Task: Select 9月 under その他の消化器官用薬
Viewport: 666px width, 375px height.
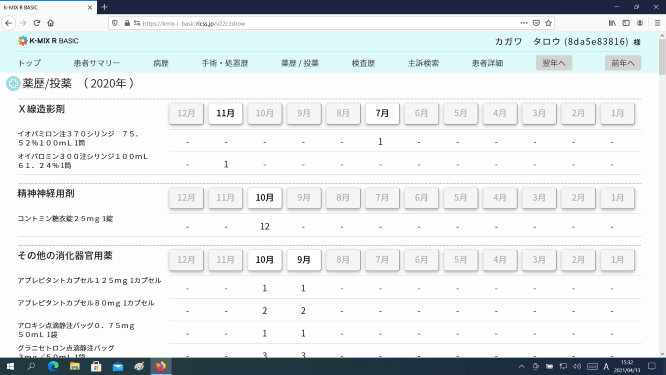Action: click(x=304, y=260)
